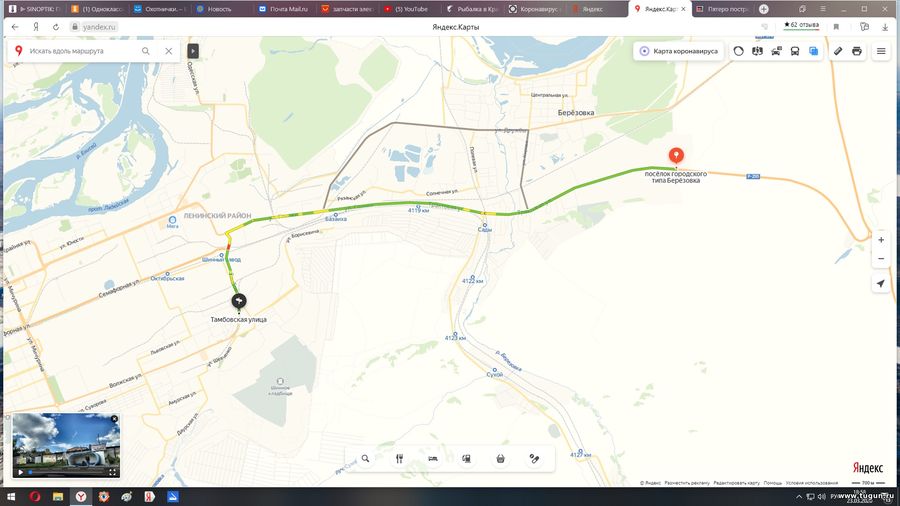Zoom out the map with minus button
Screen dimensions: 900x506
881,259
